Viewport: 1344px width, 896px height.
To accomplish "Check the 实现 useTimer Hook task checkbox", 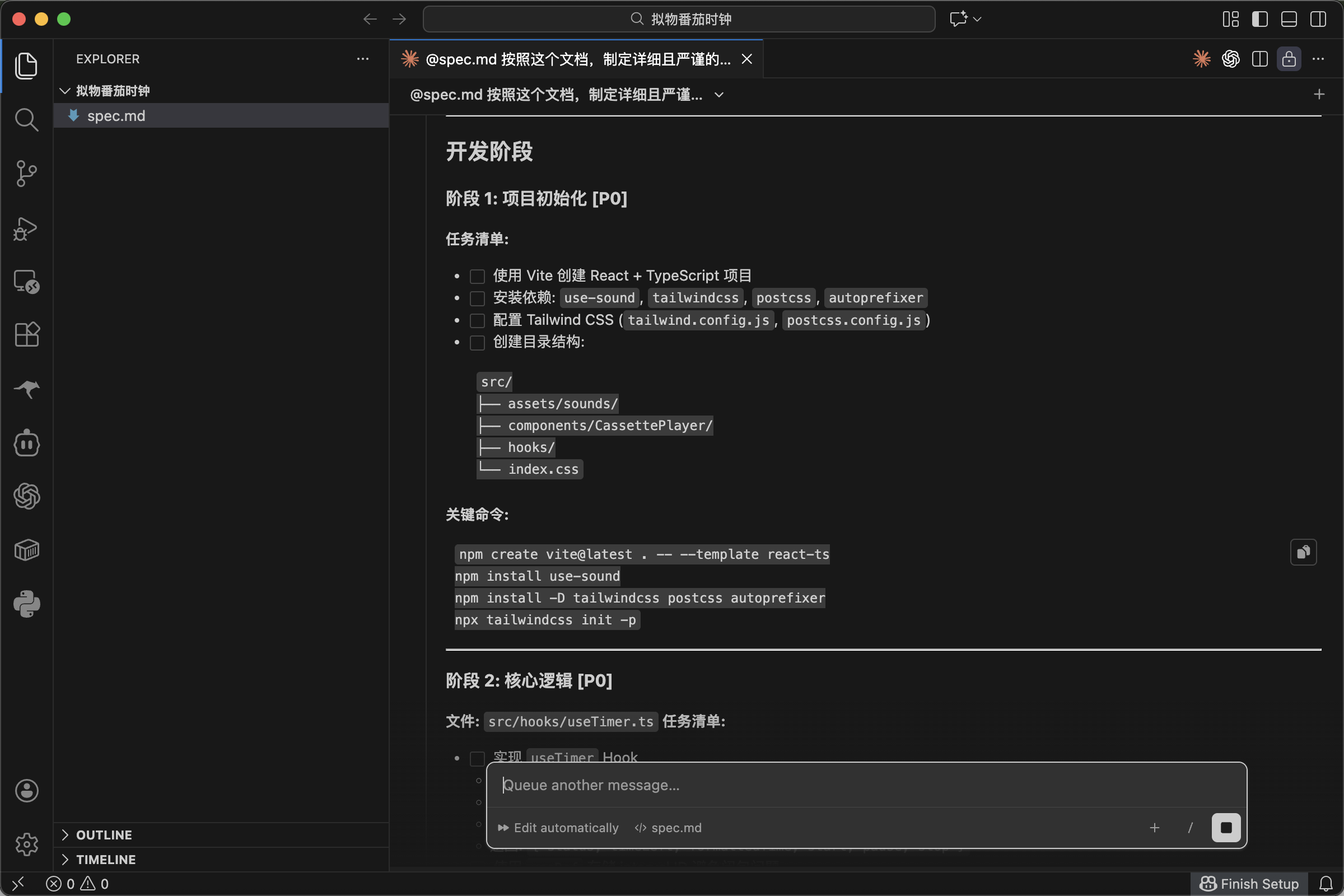I will click(x=477, y=758).
